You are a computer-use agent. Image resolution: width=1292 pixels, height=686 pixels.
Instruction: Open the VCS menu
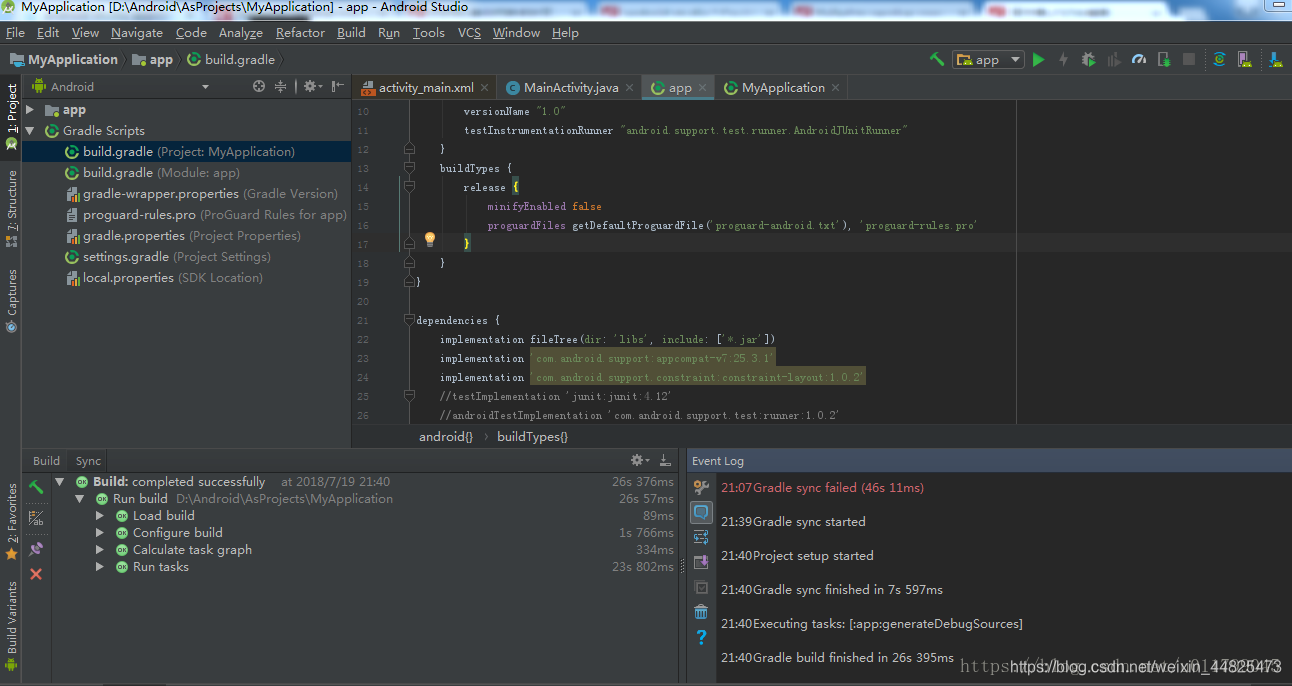469,33
